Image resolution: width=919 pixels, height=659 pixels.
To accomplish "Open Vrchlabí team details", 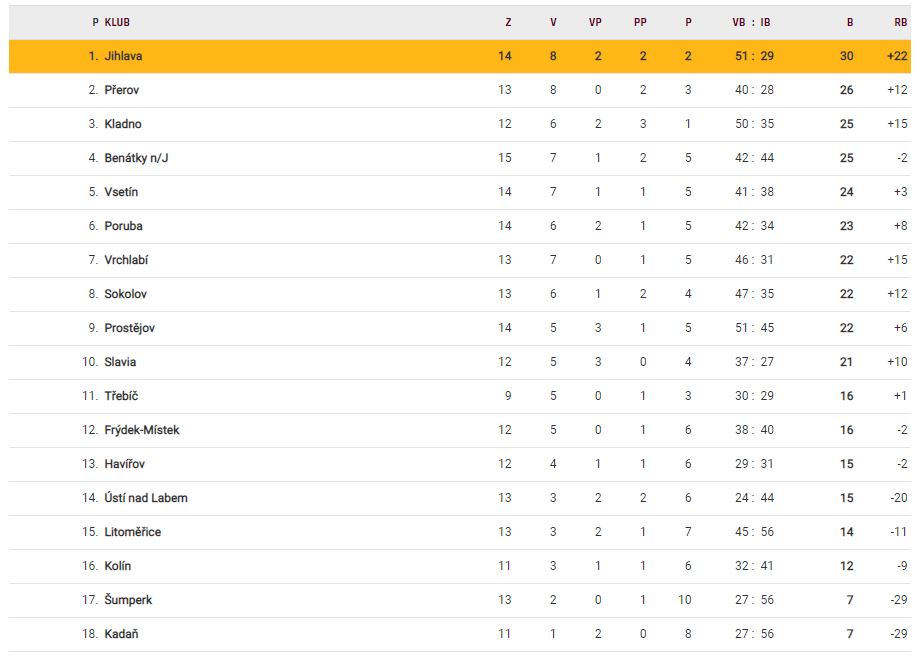I will (126, 260).
